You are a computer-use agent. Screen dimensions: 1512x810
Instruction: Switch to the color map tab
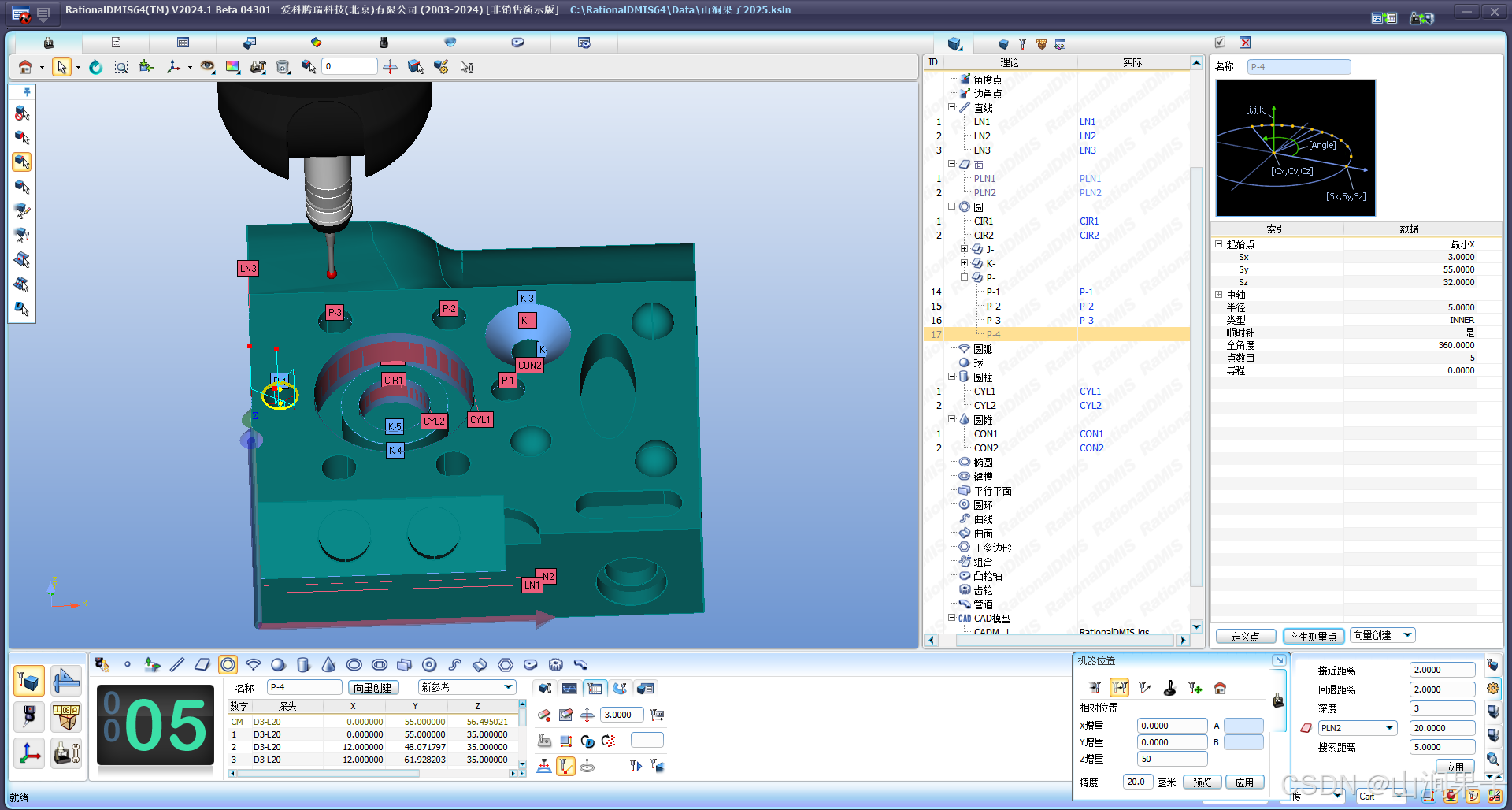pos(316,43)
